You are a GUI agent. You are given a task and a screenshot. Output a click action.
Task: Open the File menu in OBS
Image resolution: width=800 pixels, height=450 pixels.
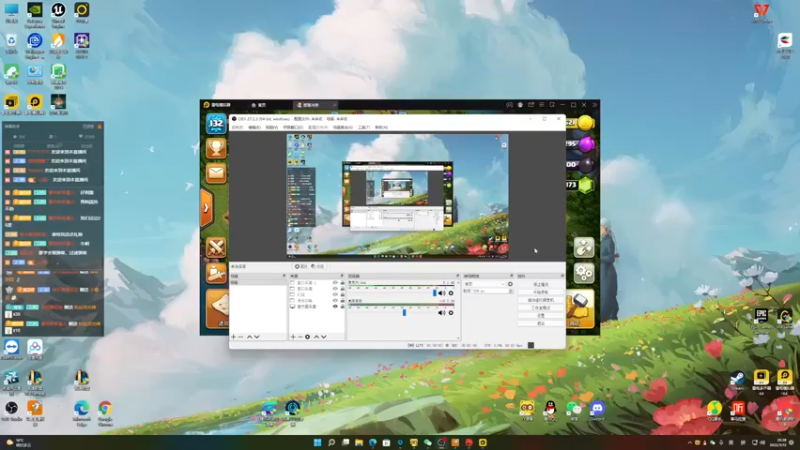click(x=237, y=127)
